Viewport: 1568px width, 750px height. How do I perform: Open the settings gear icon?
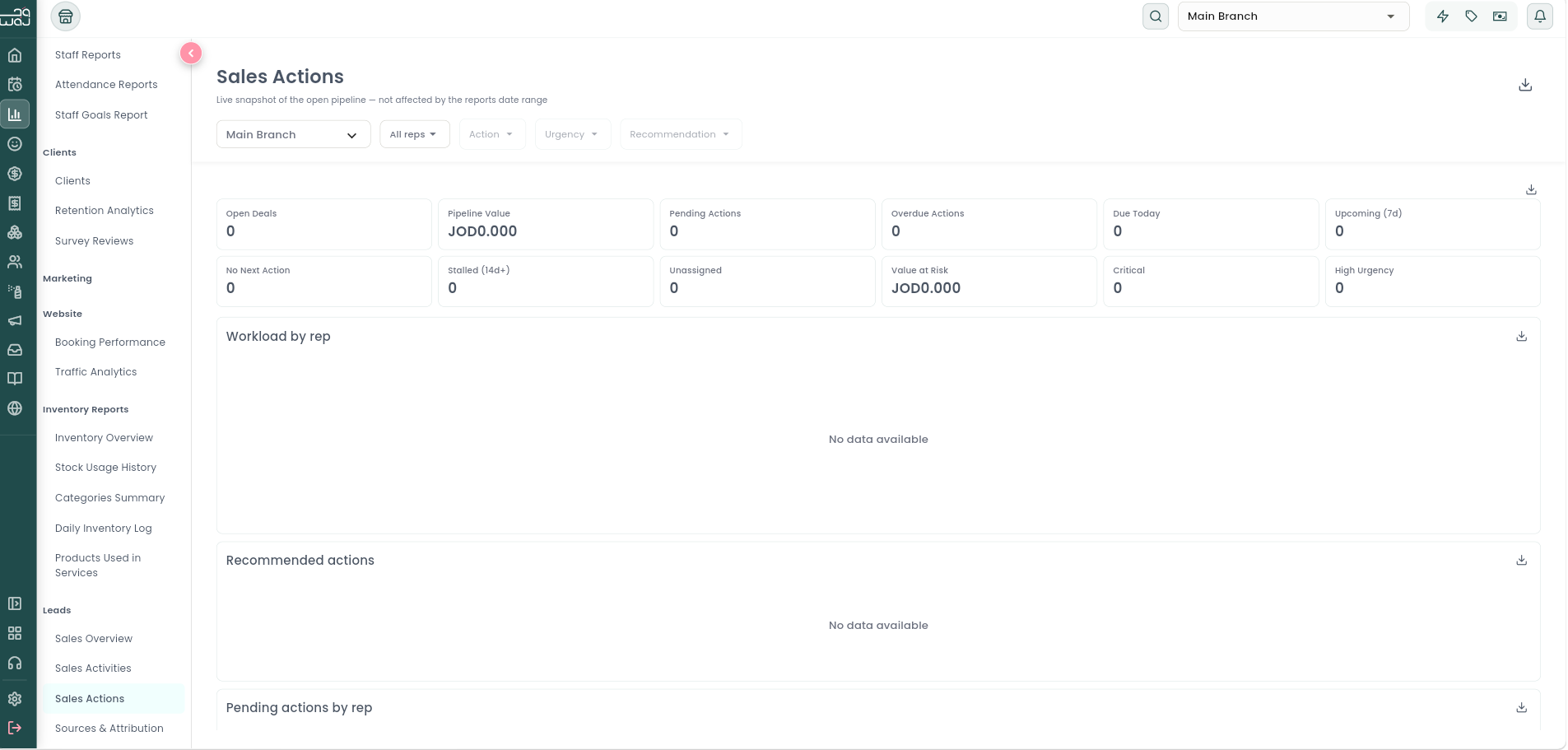pyautogui.click(x=15, y=699)
